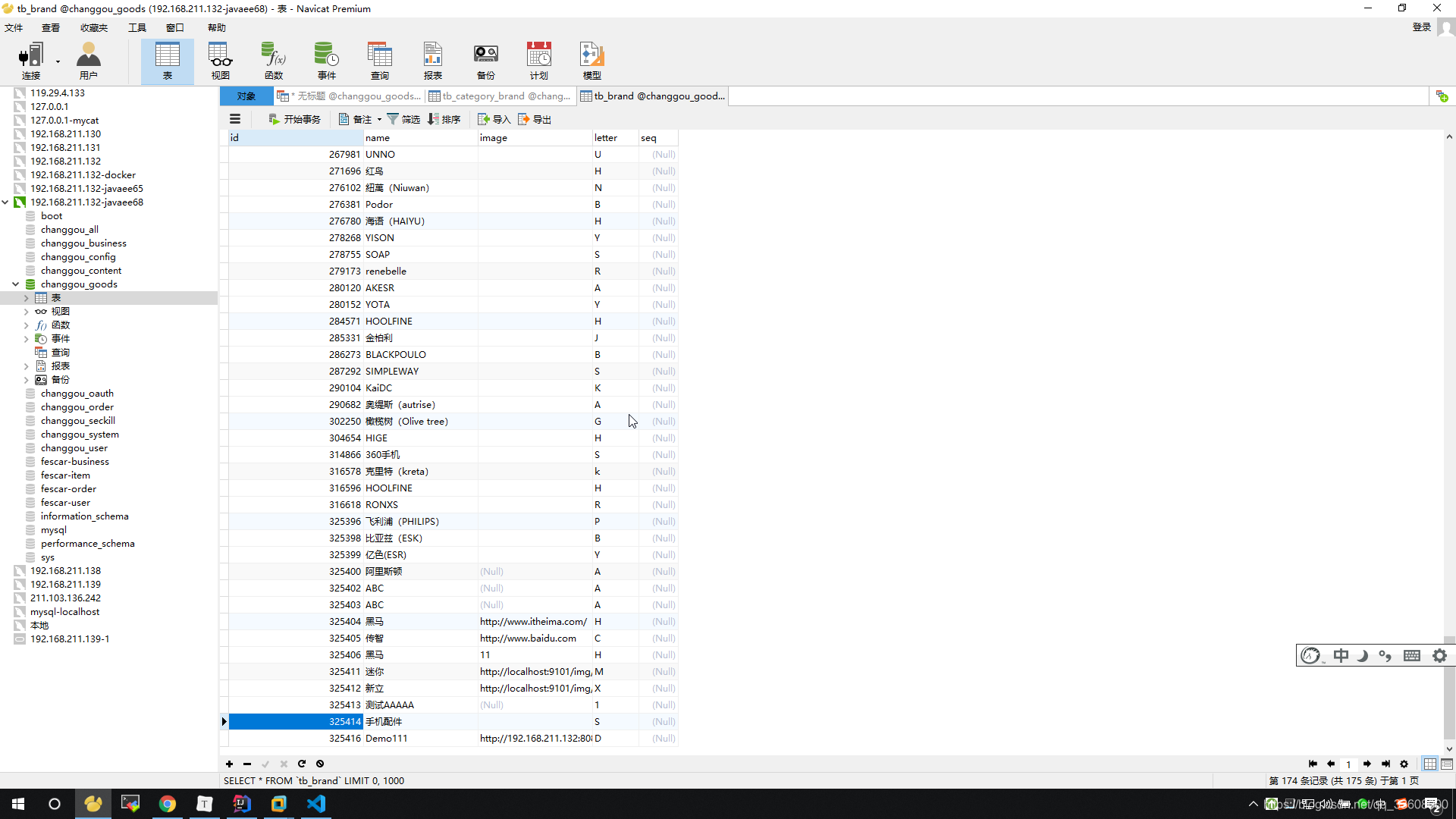Viewport: 1456px width, 819px height.
Task: Switch to grid view display
Action: click(x=1430, y=764)
